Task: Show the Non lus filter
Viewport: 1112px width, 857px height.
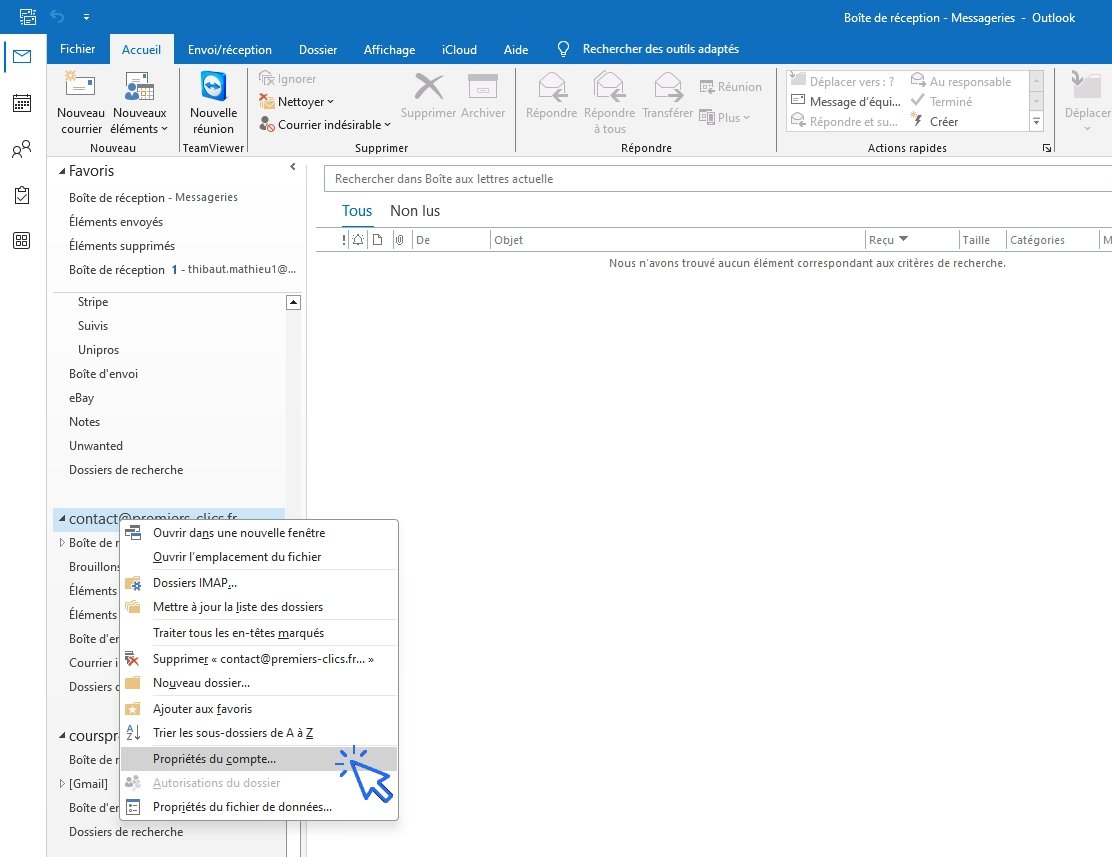Action: (415, 211)
